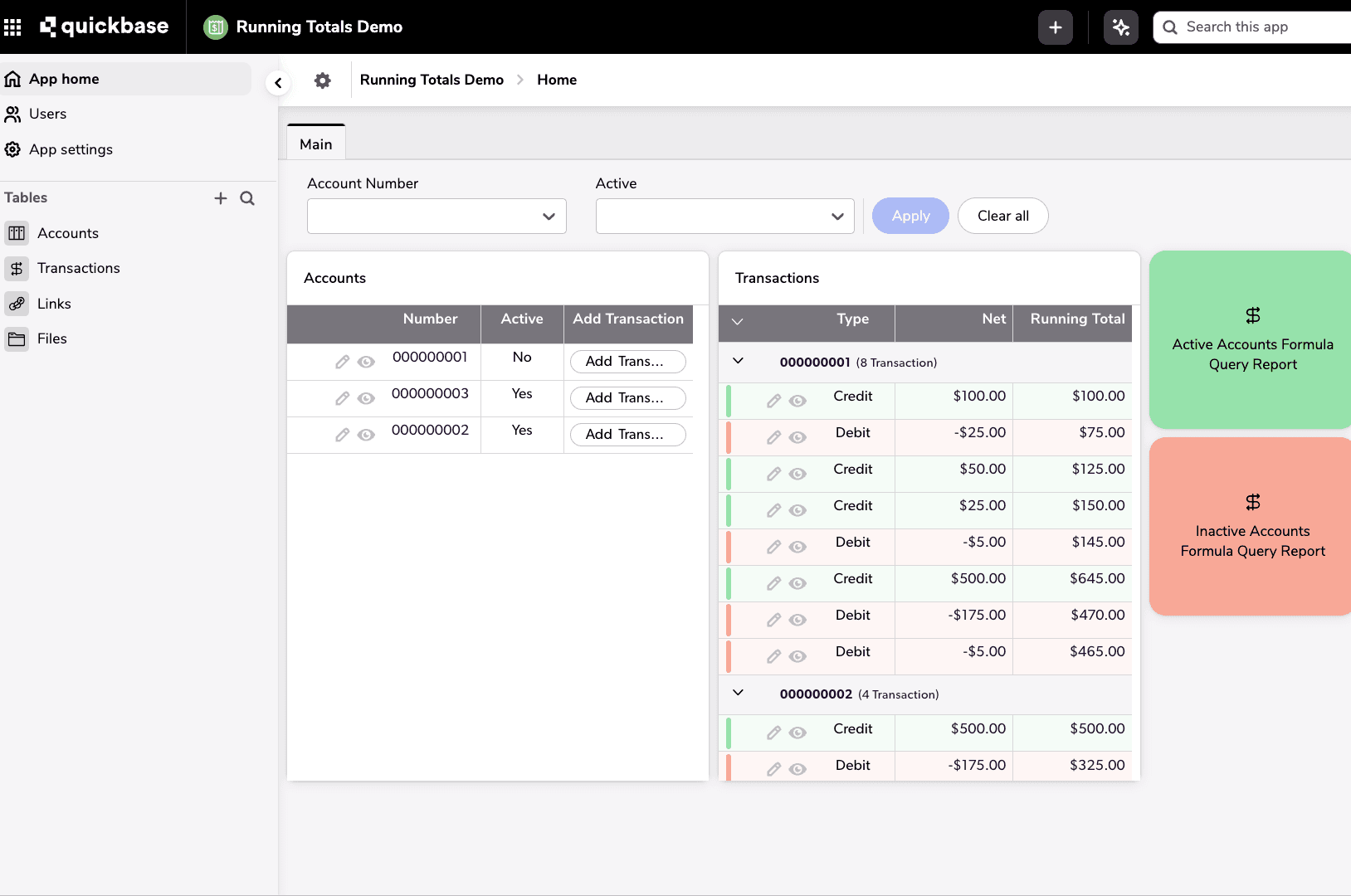Click the edit pencil for account 000000003

343,397
